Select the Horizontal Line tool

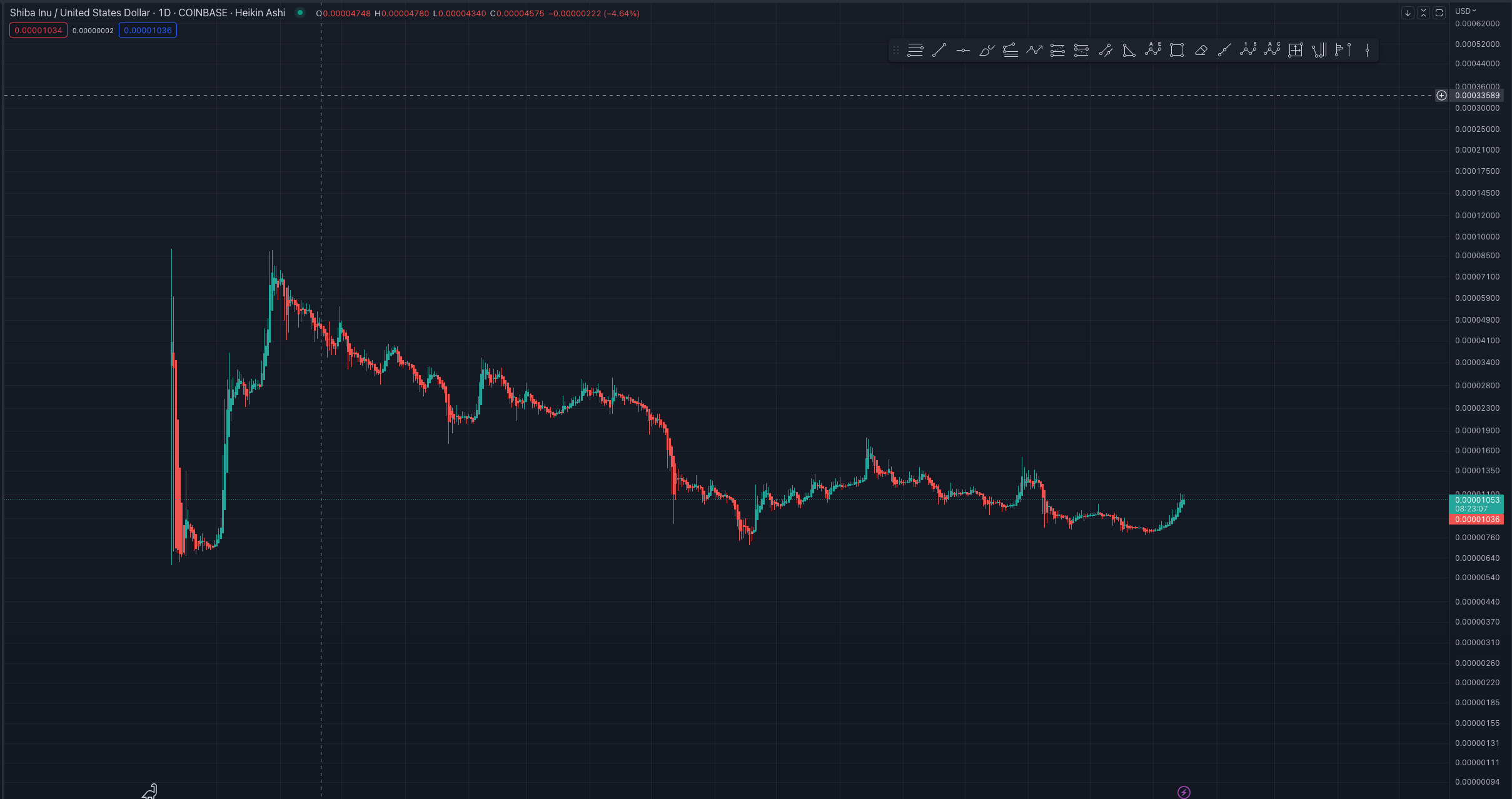click(963, 51)
